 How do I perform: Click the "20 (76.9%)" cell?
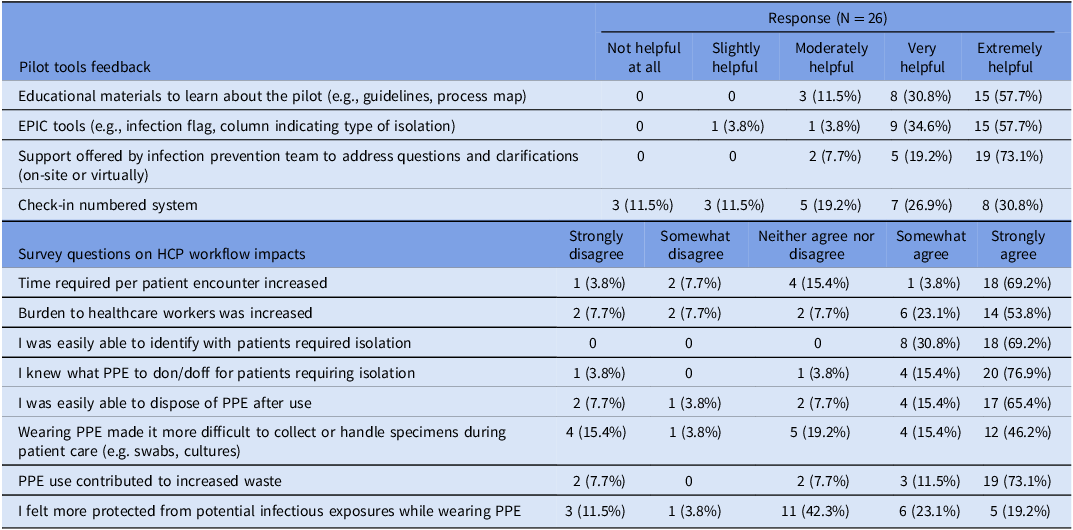(1016, 373)
